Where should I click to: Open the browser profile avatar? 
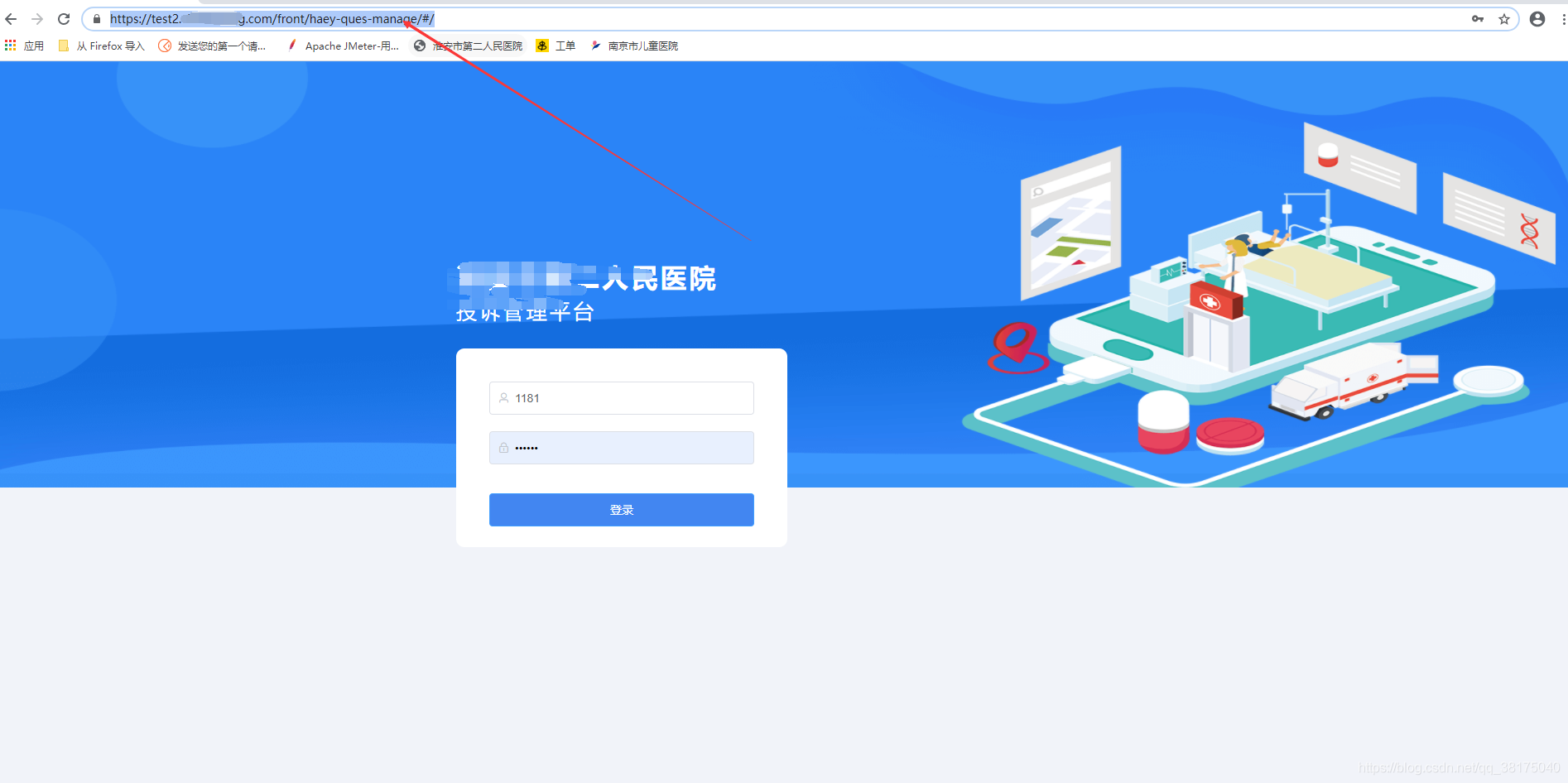pos(1537,19)
